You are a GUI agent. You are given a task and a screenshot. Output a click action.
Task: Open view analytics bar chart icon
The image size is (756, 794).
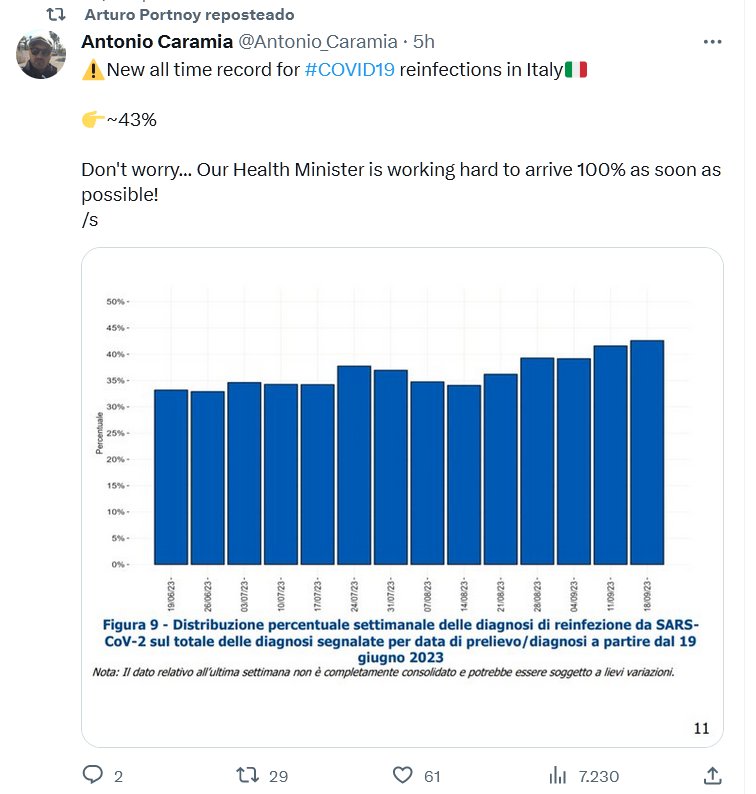[558, 775]
